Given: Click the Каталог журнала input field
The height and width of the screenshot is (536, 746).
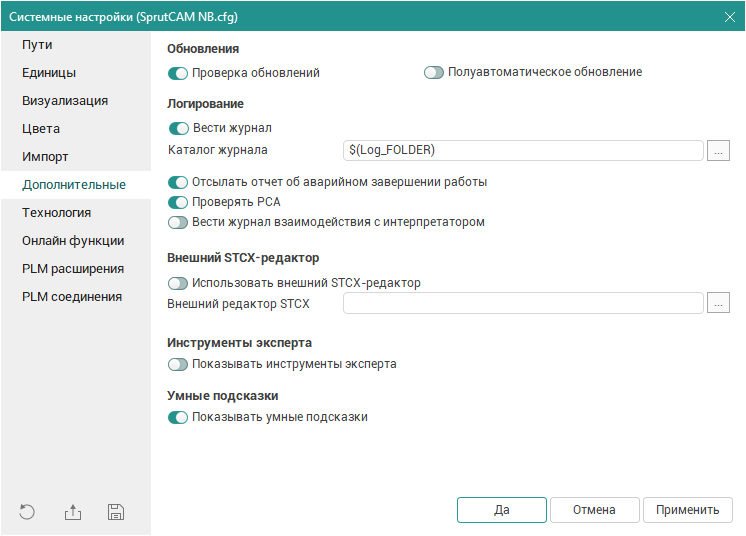Looking at the screenshot, I should pos(523,150).
